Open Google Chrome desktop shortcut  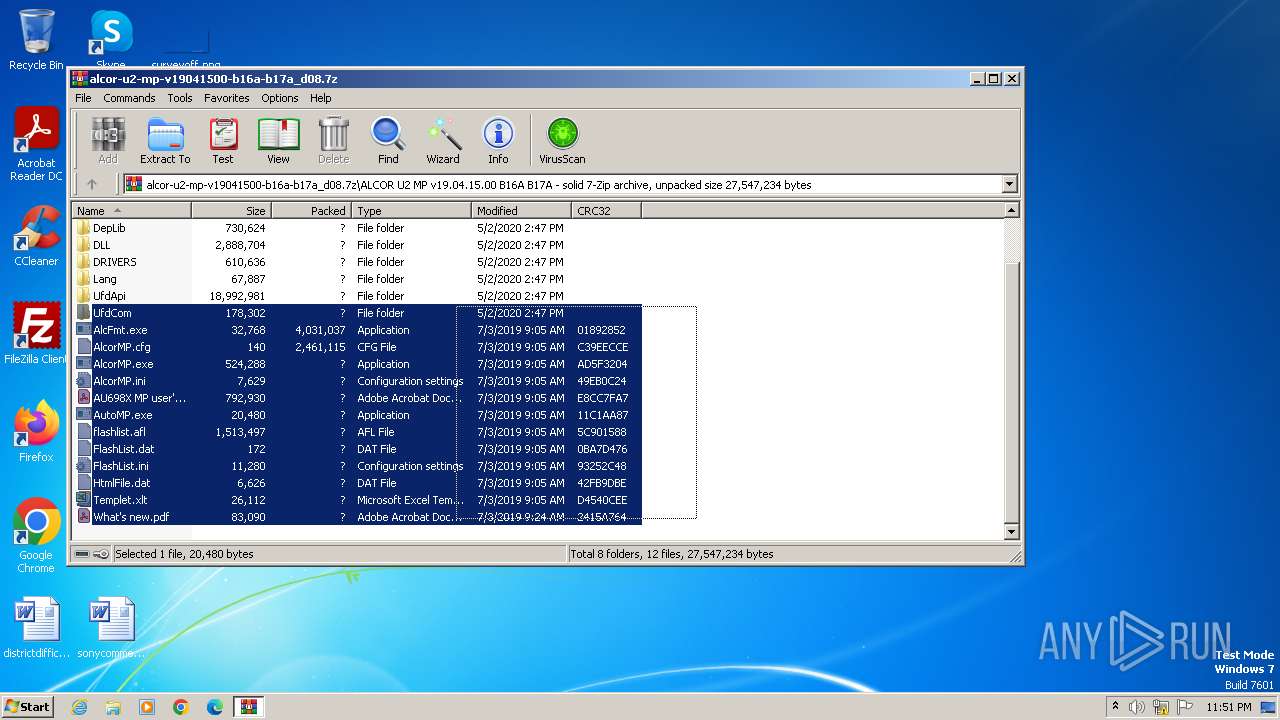click(x=36, y=537)
